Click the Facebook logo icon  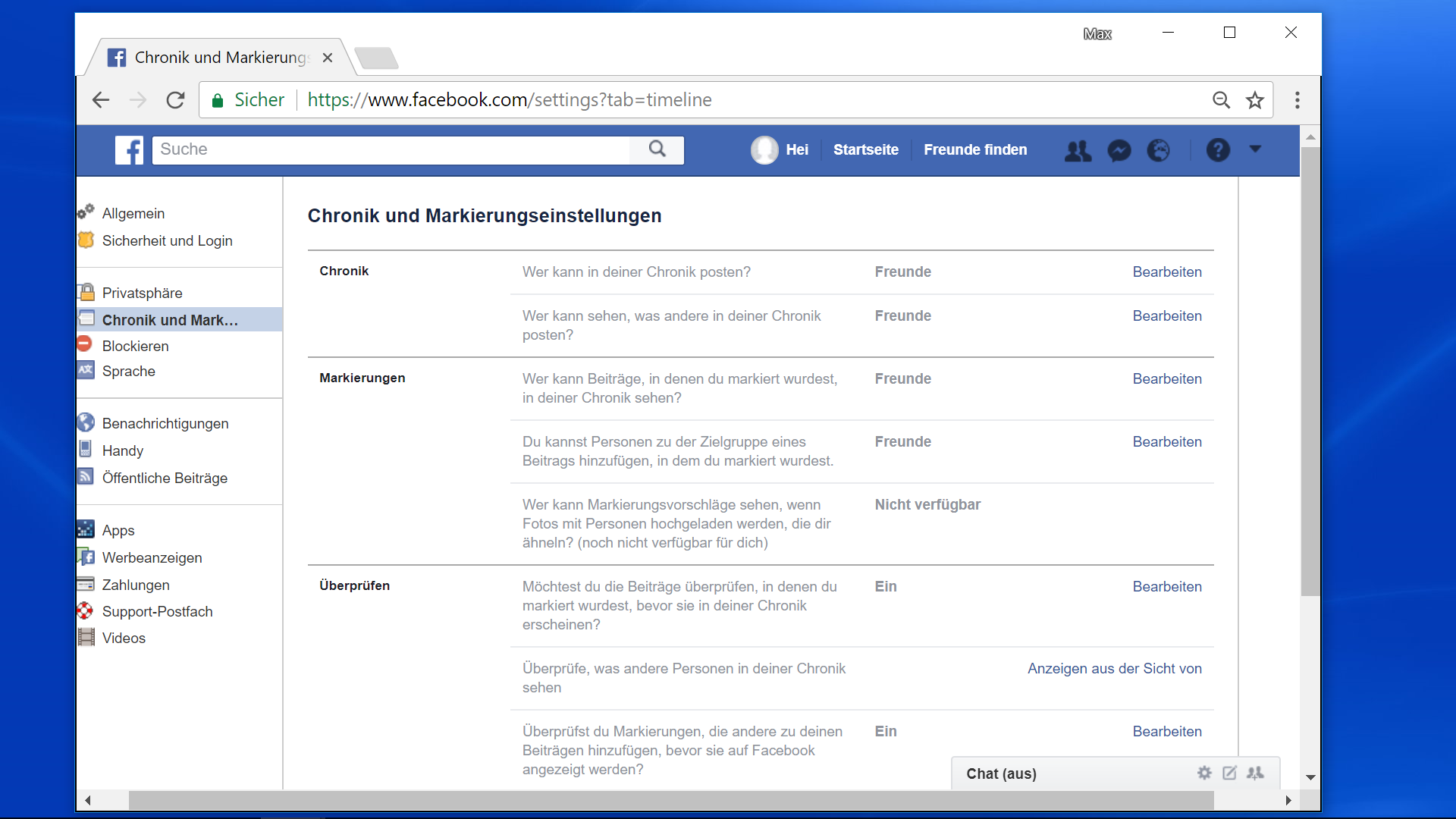[129, 149]
